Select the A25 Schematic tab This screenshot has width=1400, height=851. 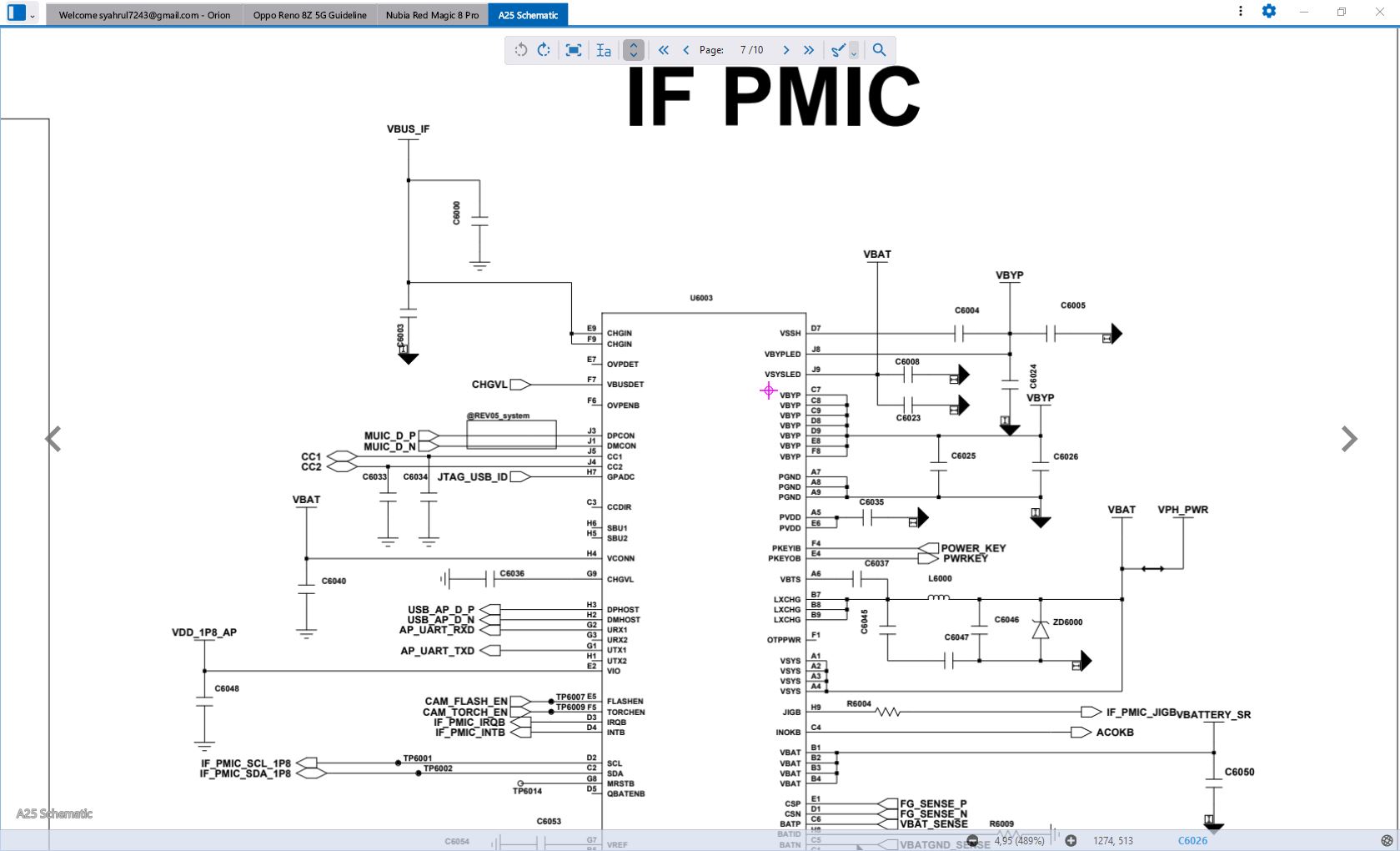coord(528,15)
